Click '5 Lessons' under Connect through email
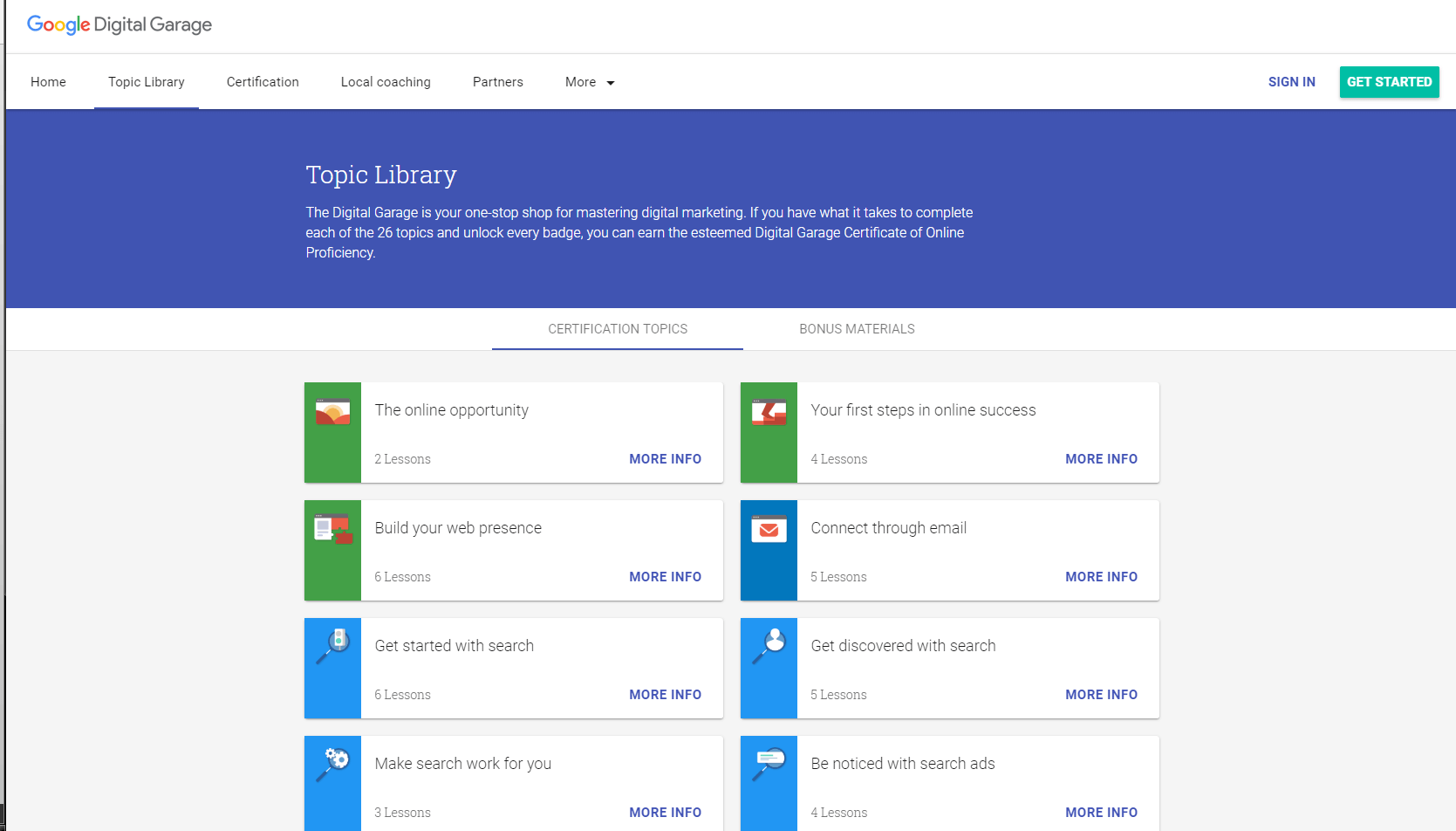The image size is (1456, 831). coord(838,577)
